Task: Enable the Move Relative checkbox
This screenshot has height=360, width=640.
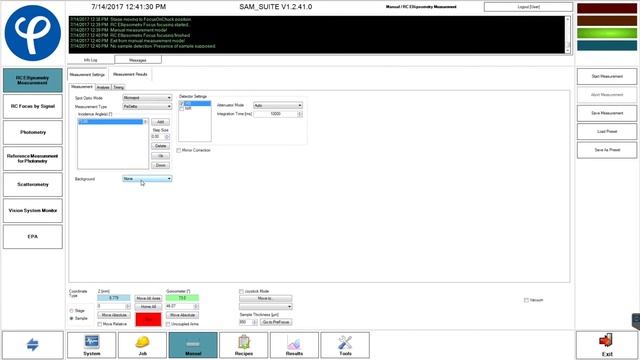Action: pyautogui.click(x=100, y=324)
